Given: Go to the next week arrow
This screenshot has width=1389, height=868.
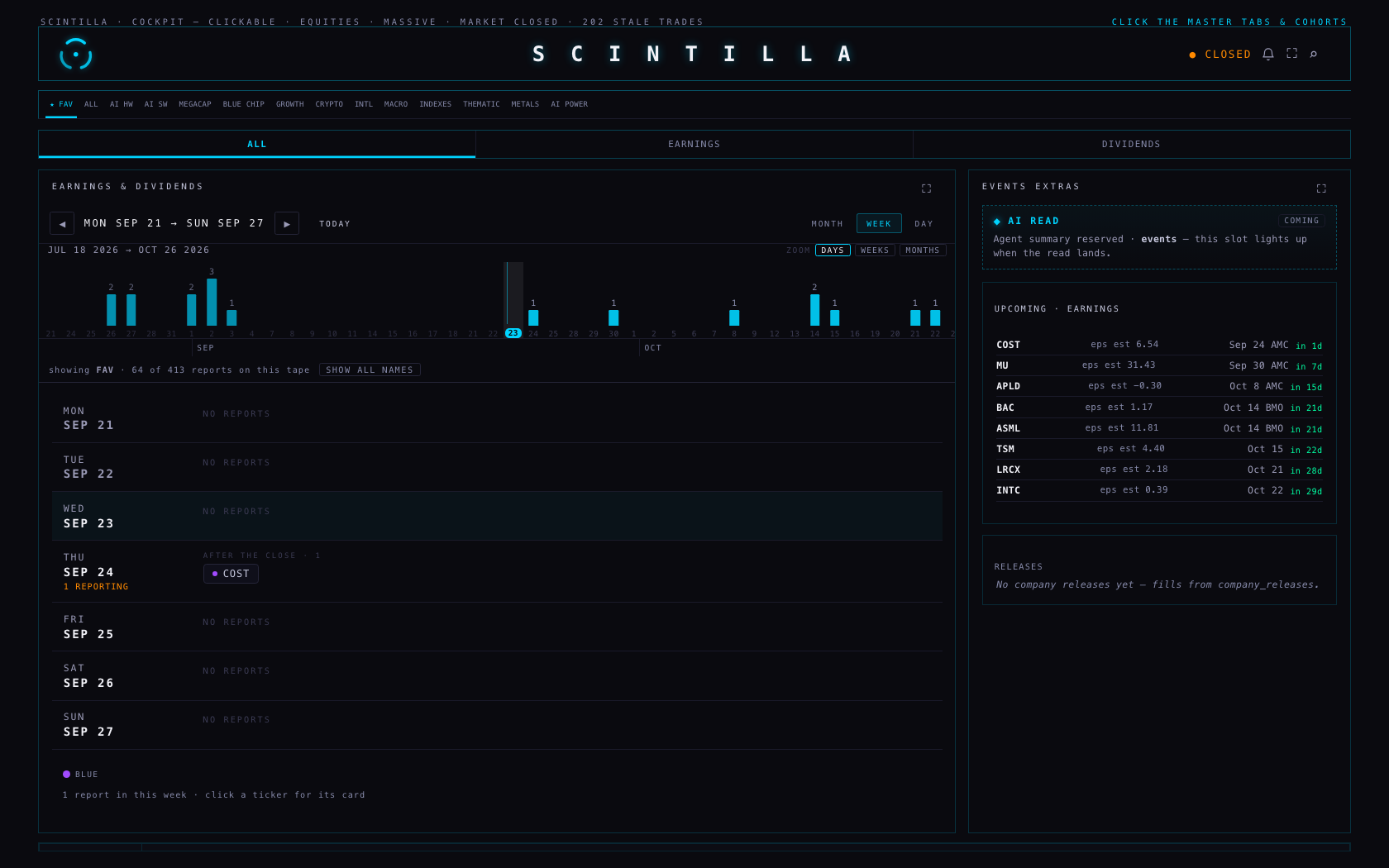Looking at the screenshot, I should coord(287,223).
